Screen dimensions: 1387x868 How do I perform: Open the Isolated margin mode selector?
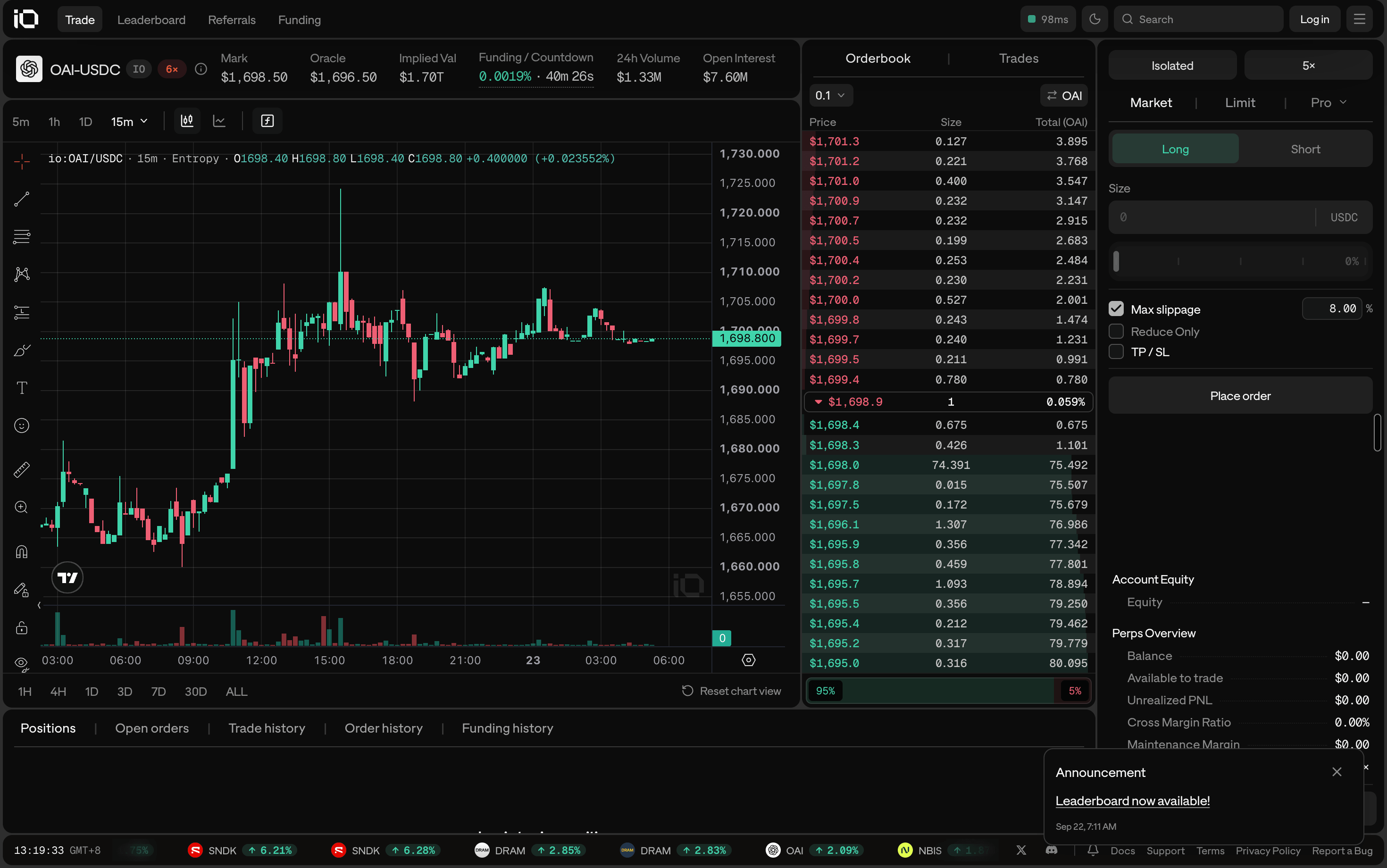coord(1172,66)
